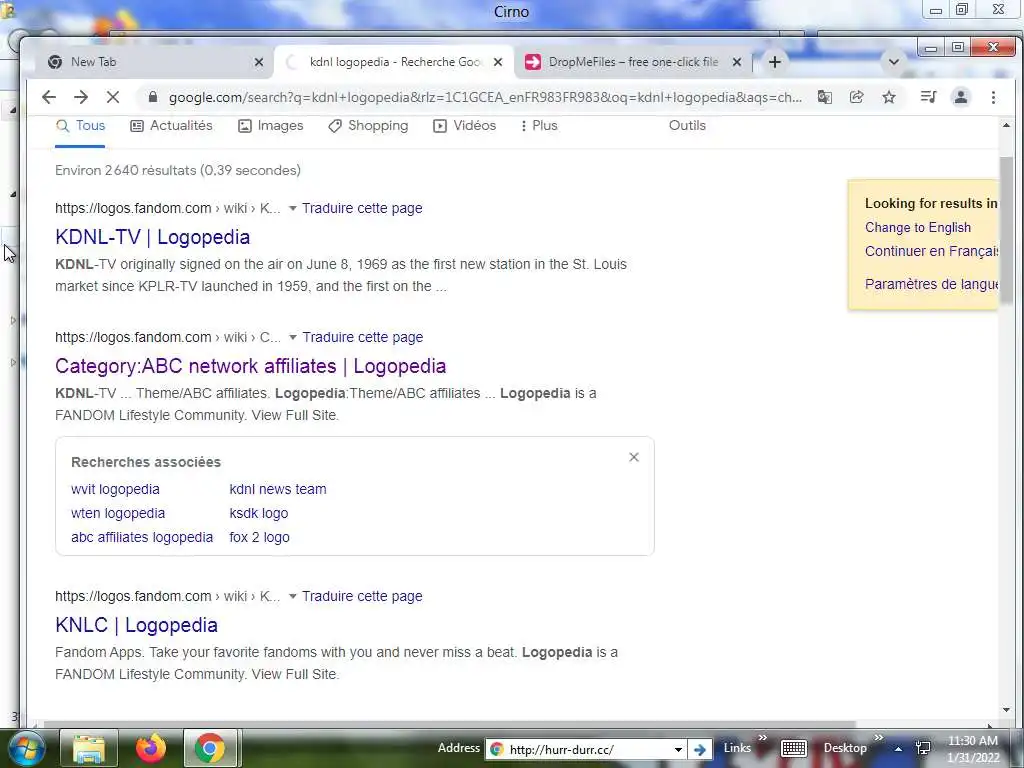Open the Actualités results tab

click(x=172, y=125)
